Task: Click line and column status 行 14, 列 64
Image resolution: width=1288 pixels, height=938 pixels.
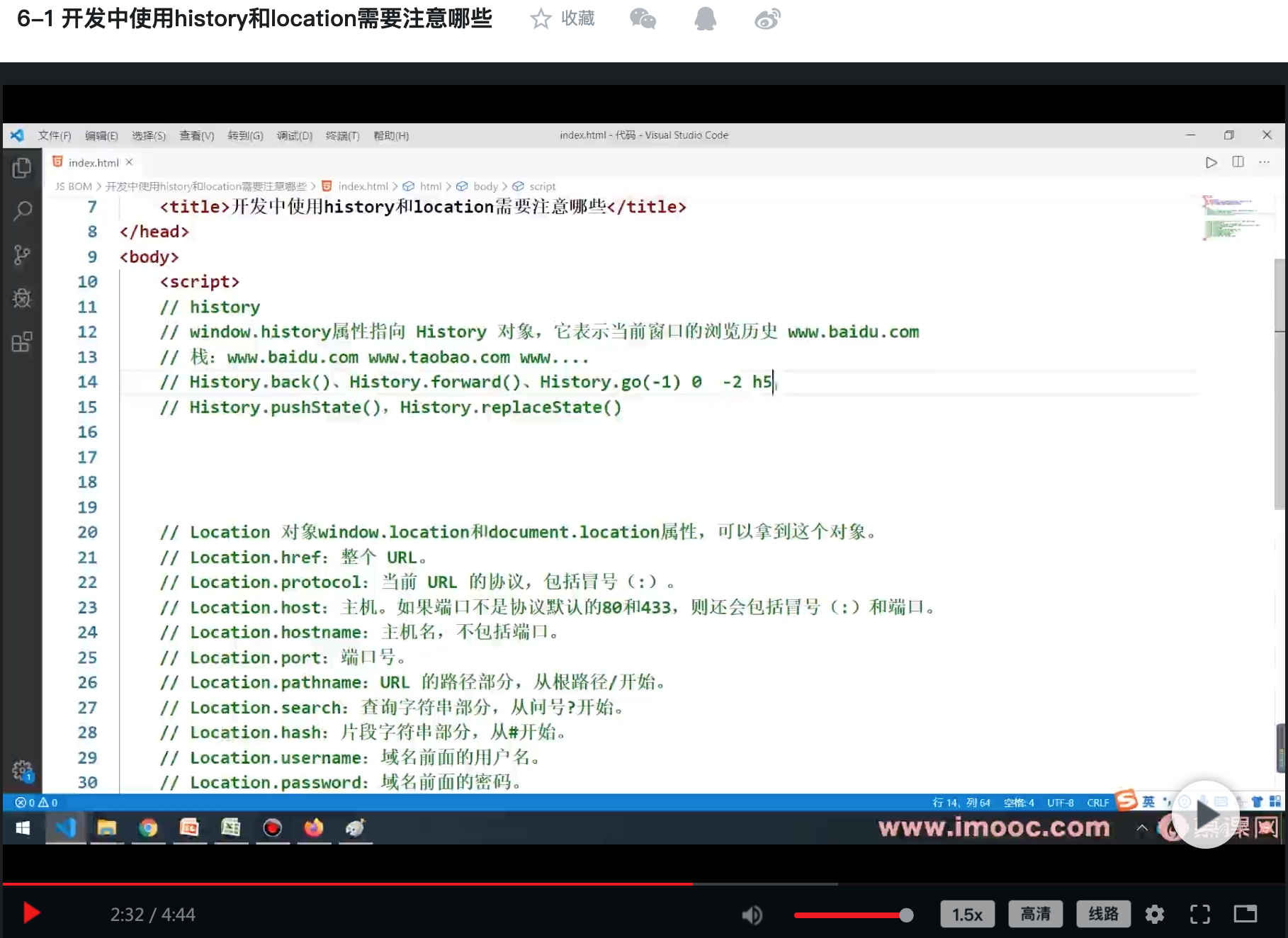Action: pos(961,803)
